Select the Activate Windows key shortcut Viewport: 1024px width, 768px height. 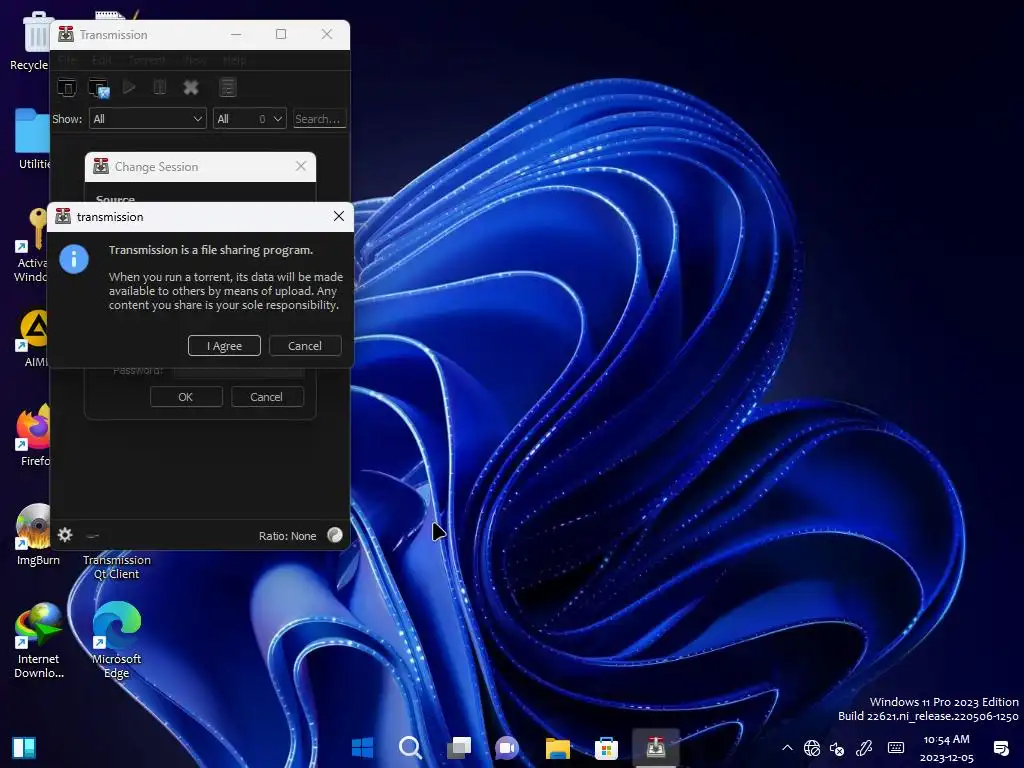tap(31, 244)
